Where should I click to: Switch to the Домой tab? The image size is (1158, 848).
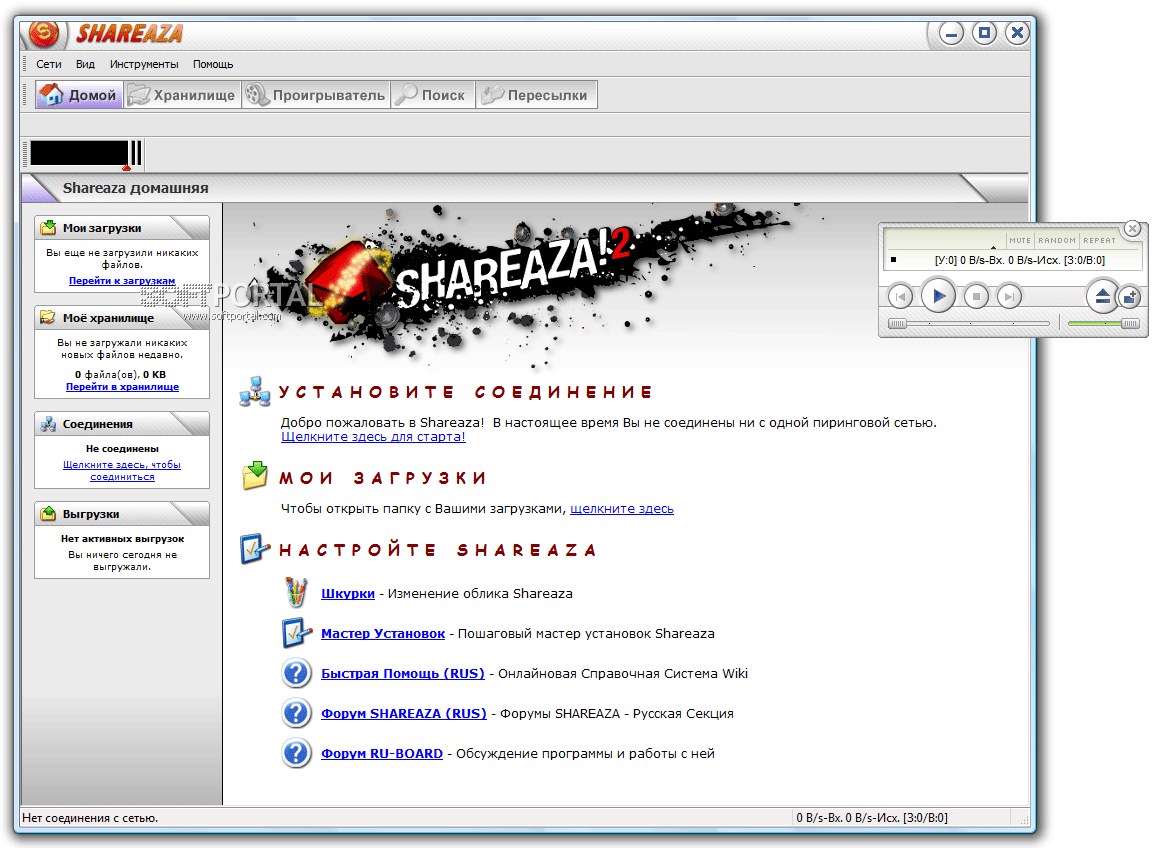pyautogui.click(x=79, y=95)
